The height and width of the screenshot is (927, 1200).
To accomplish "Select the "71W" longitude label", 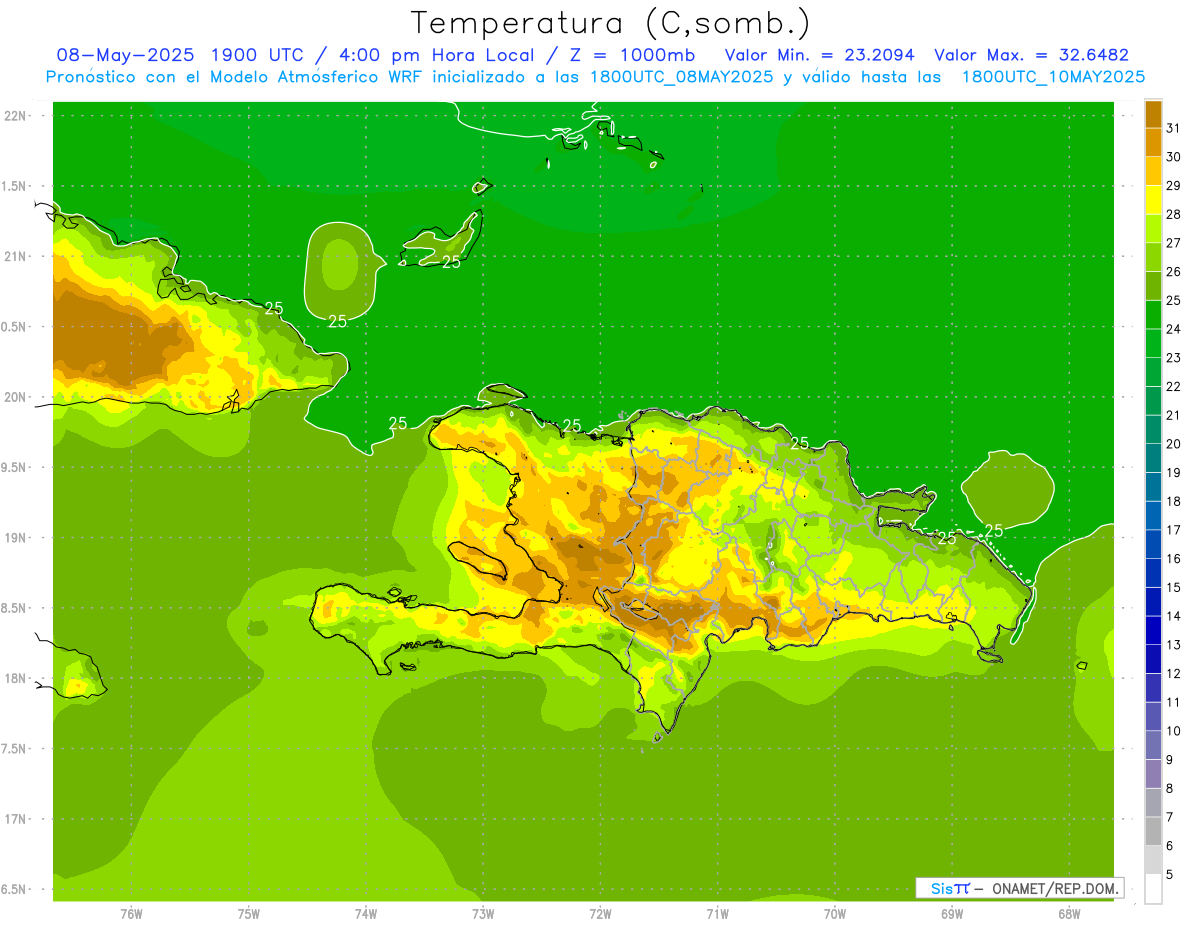I will coord(717,914).
